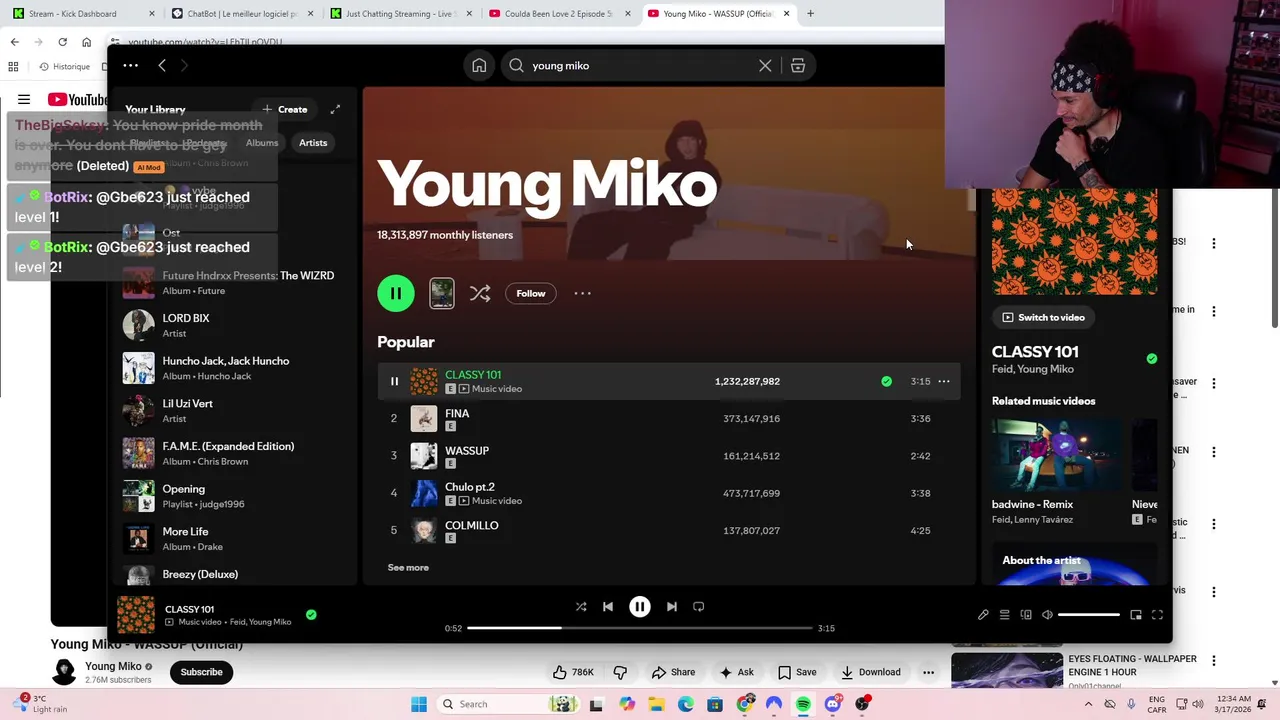
Task: Open the Opening playlist by judge1996
Action: click(237, 496)
